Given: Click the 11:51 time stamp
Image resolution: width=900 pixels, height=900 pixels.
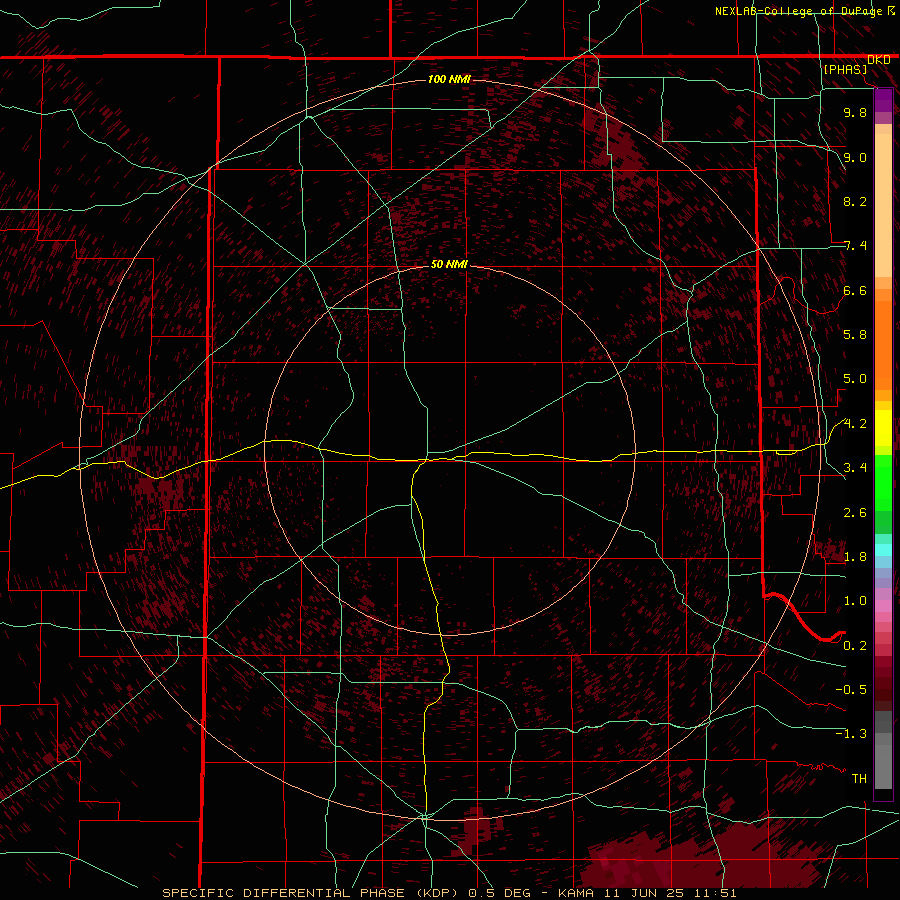Looking at the screenshot, I should [717, 893].
